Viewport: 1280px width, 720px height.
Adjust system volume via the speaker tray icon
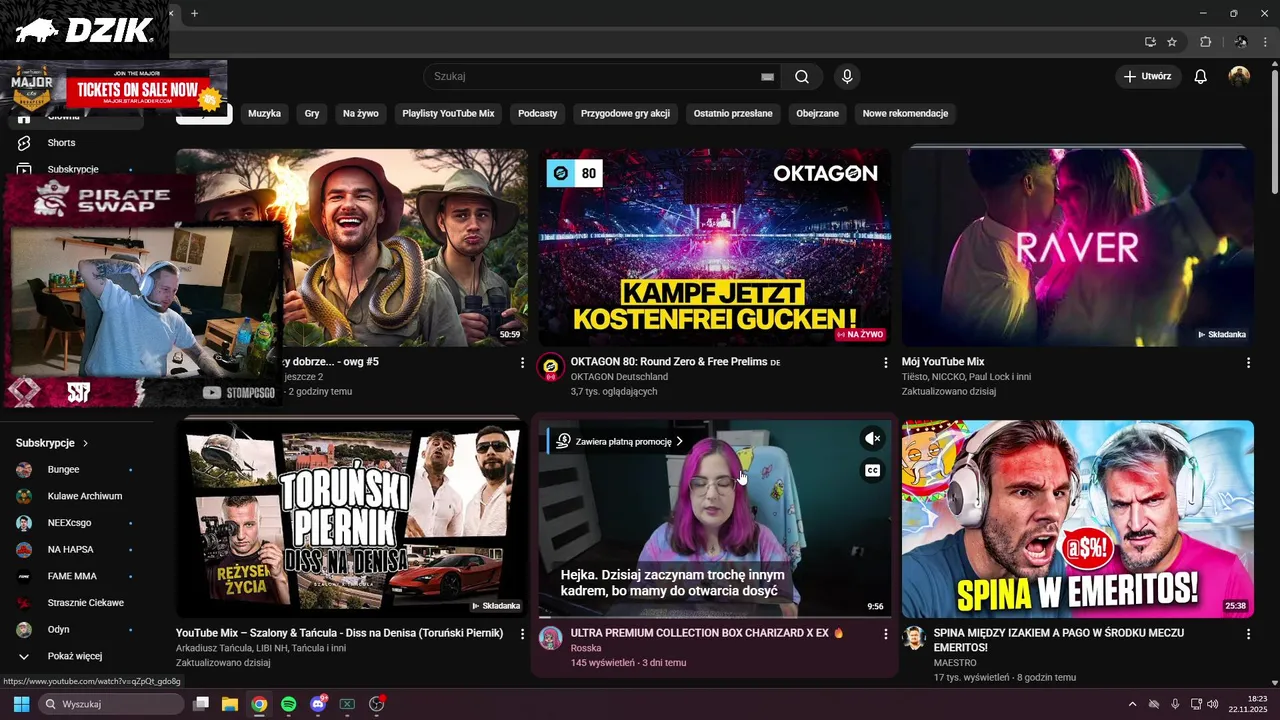(1213, 704)
